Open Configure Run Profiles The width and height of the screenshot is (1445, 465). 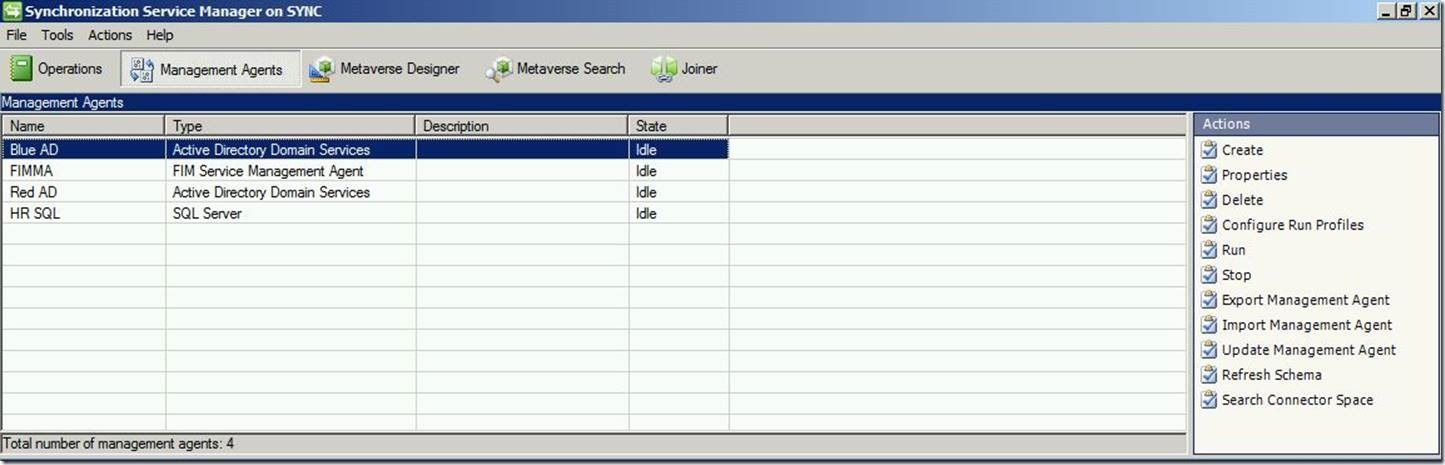tap(1292, 225)
